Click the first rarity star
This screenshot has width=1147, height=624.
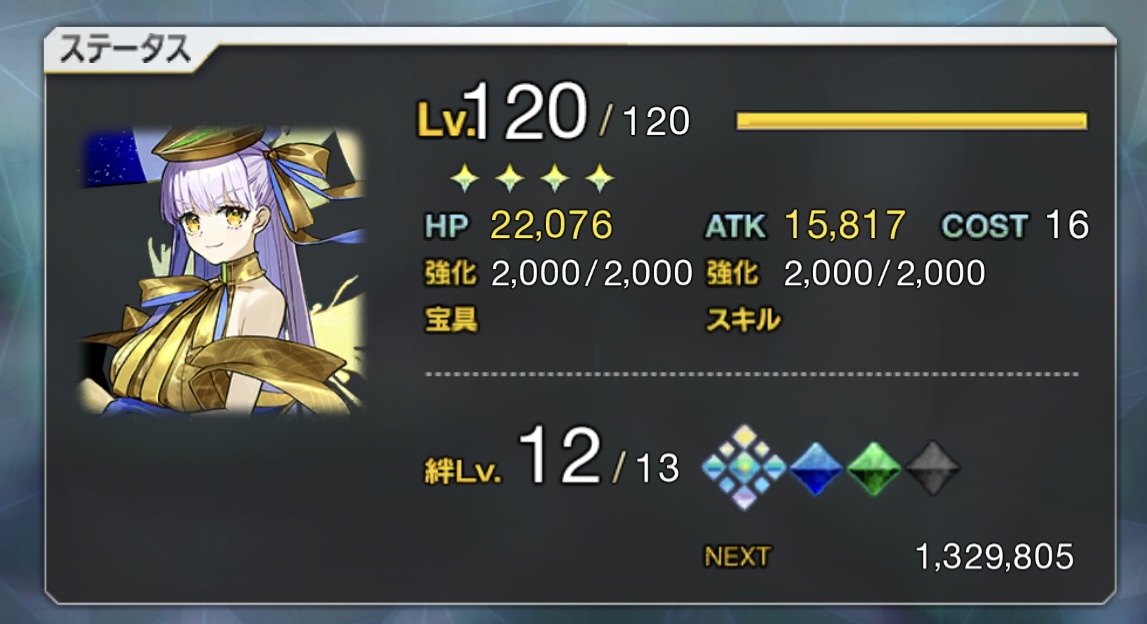tap(465, 178)
